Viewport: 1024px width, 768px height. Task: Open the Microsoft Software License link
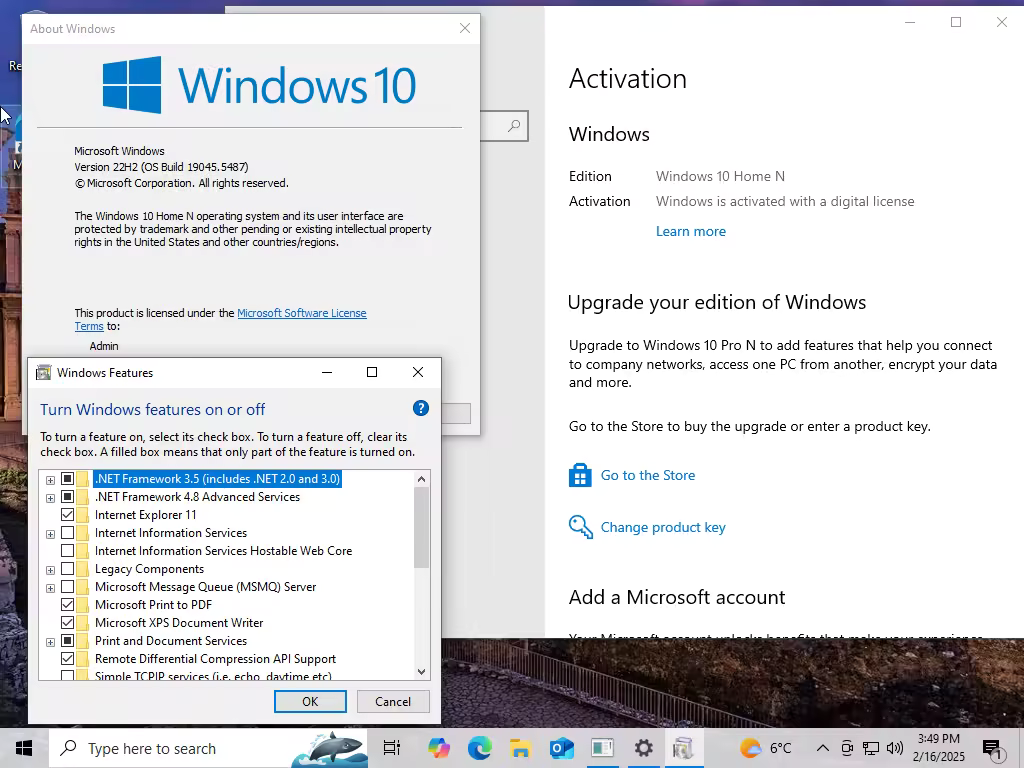(302, 313)
